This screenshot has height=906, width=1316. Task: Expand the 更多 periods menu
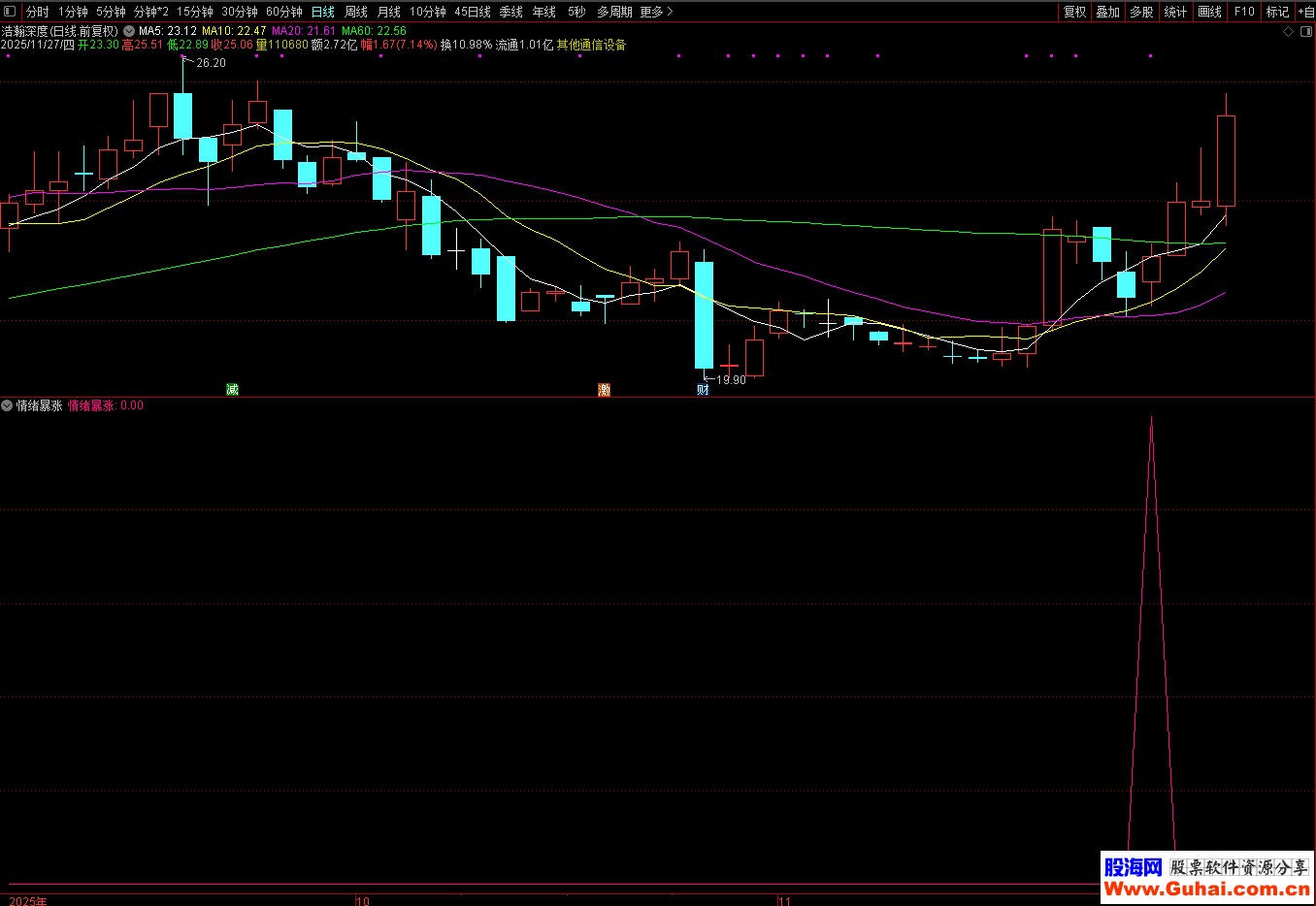coord(656,12)
